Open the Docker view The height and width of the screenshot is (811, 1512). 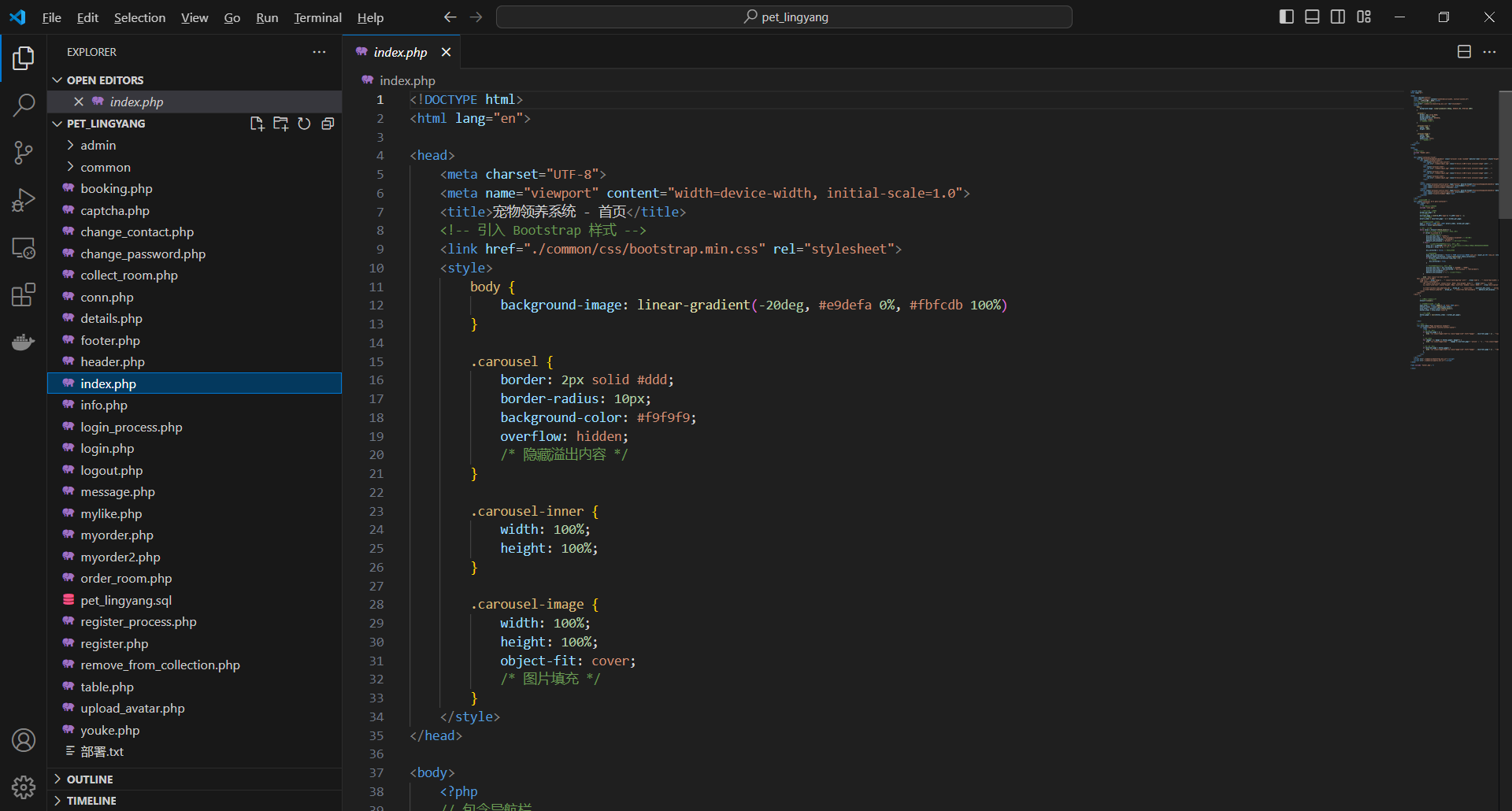pos(24,343)
